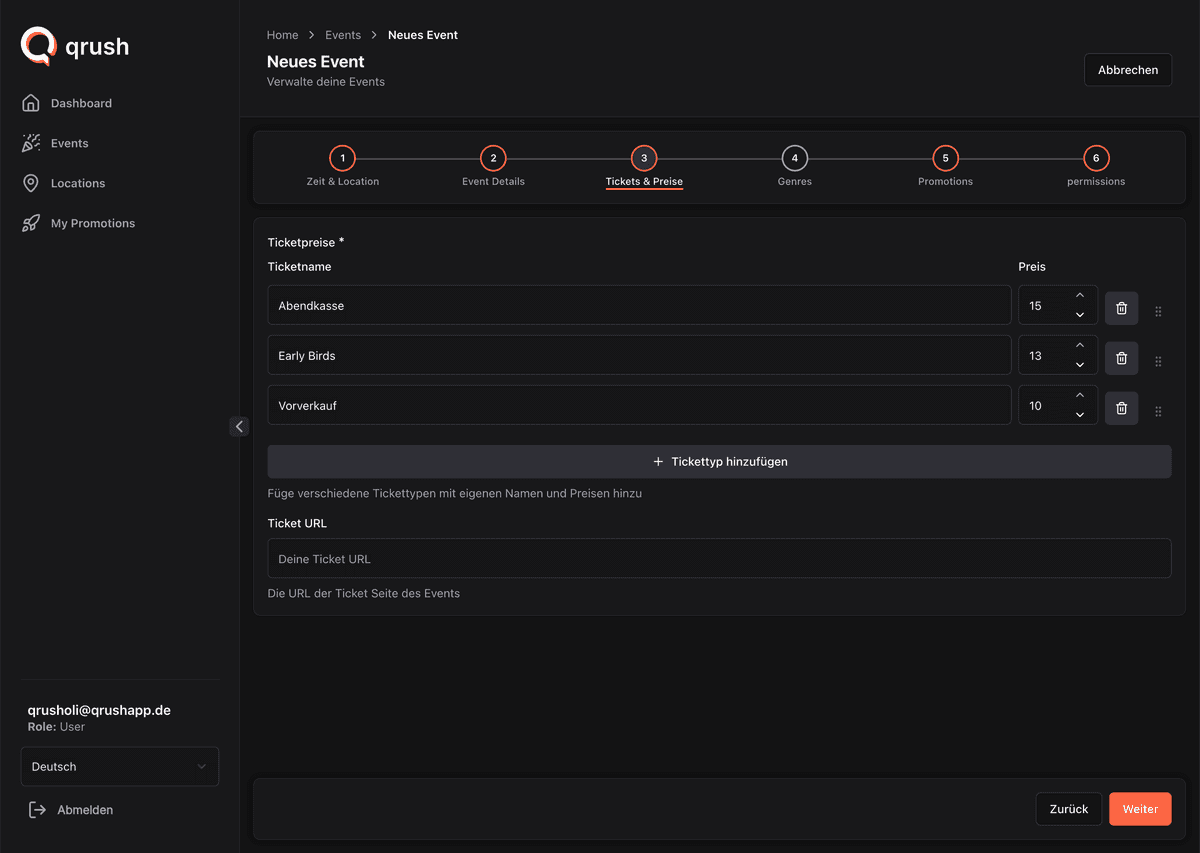1200x853 pixels.
Task: Jump to step 4 Genres
Action: pyautogui.click(x=795, y=158)
